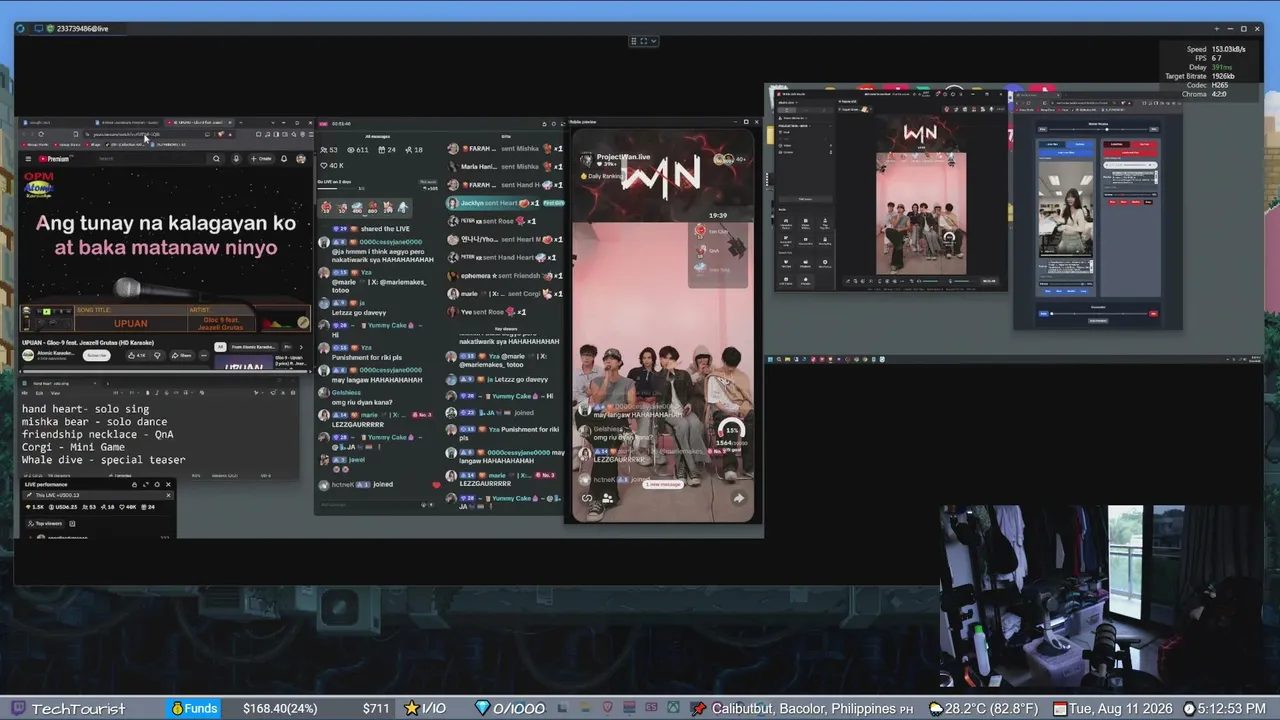Click the 15% gift goal ring
Screen dimensions: 1280x720
pyautogui.click(x=731, y=431)
